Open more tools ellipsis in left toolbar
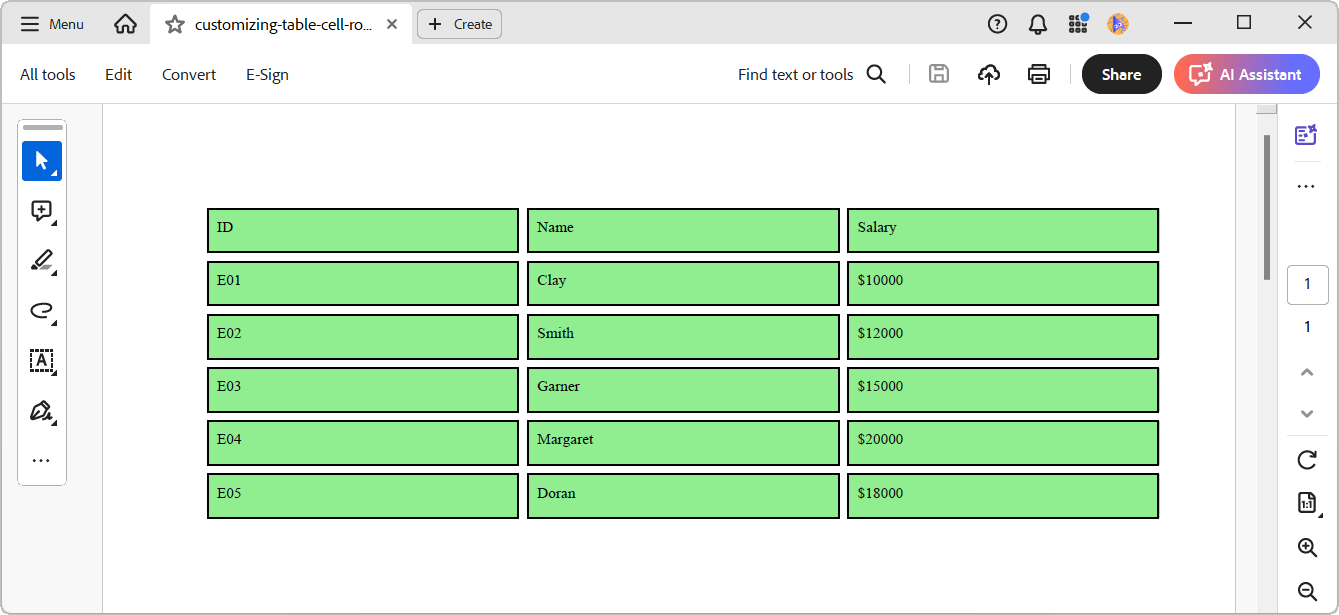1339x615 pixels. tap(41, 461)
